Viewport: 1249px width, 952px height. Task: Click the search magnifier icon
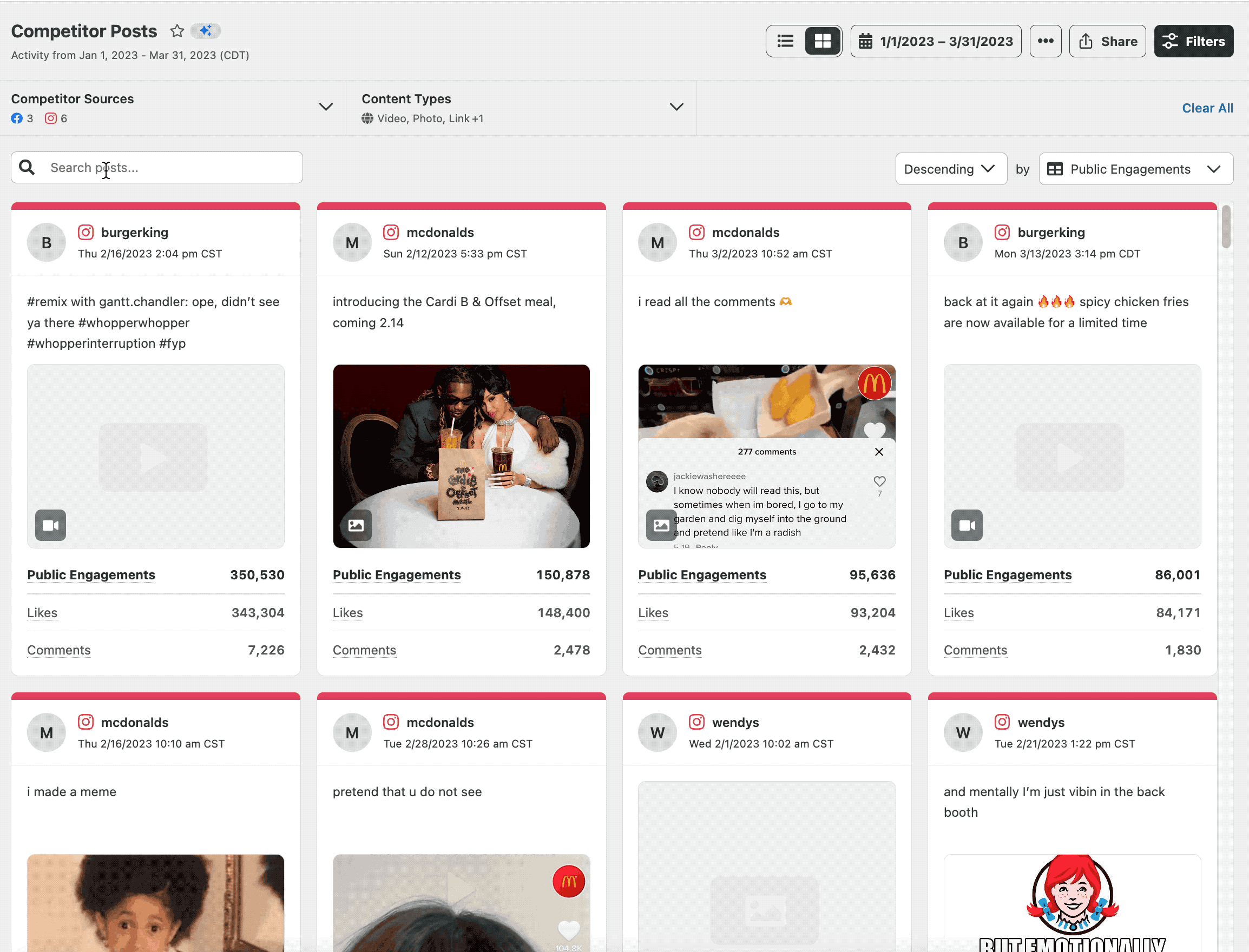point(27,167)
